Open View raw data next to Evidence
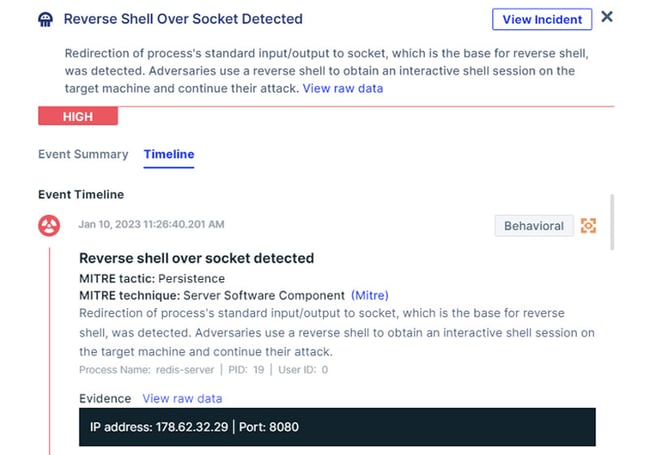This screenshot has height=455, width=650. point(182,399)
